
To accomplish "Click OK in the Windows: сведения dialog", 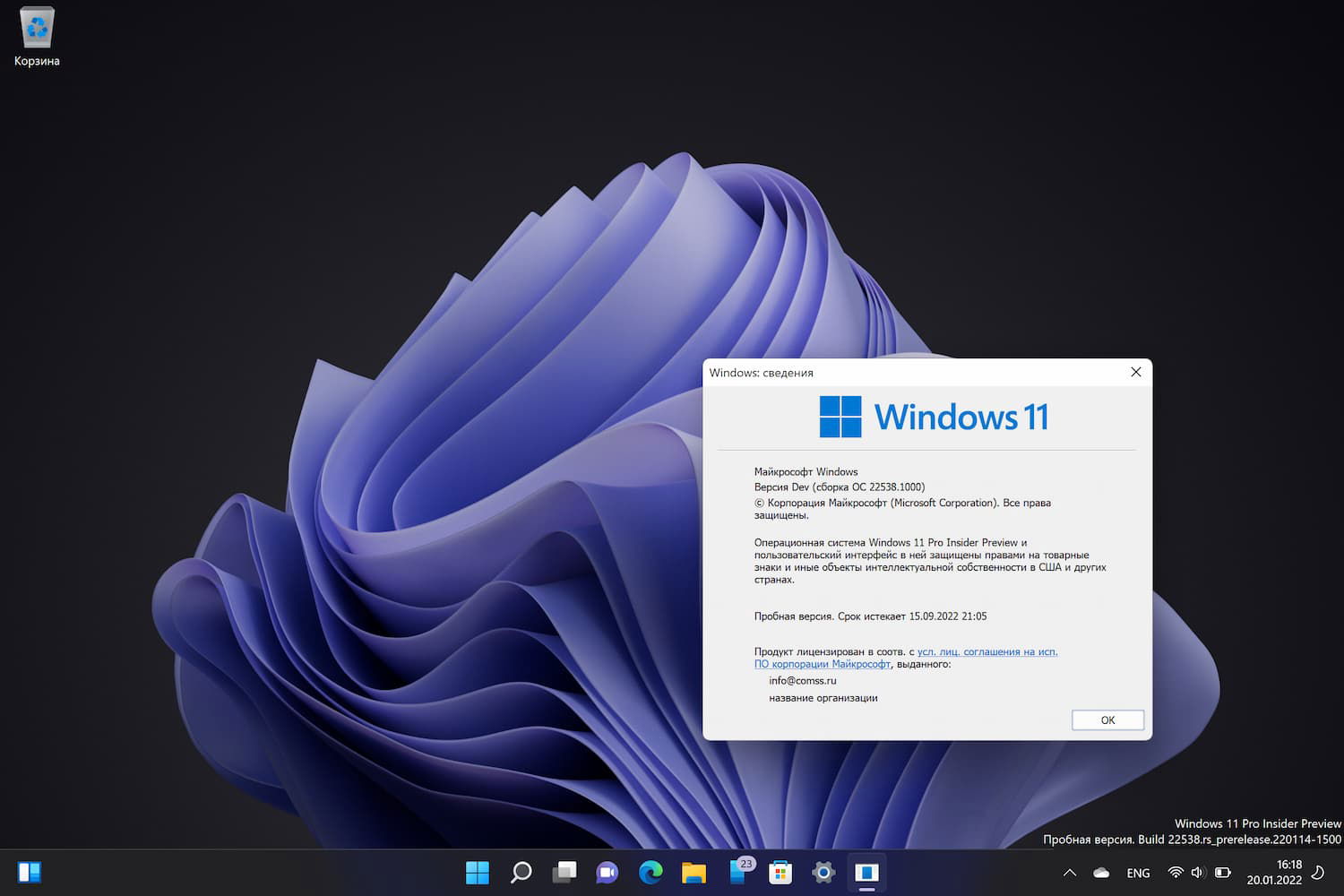I will click(x=1107, y=720).
